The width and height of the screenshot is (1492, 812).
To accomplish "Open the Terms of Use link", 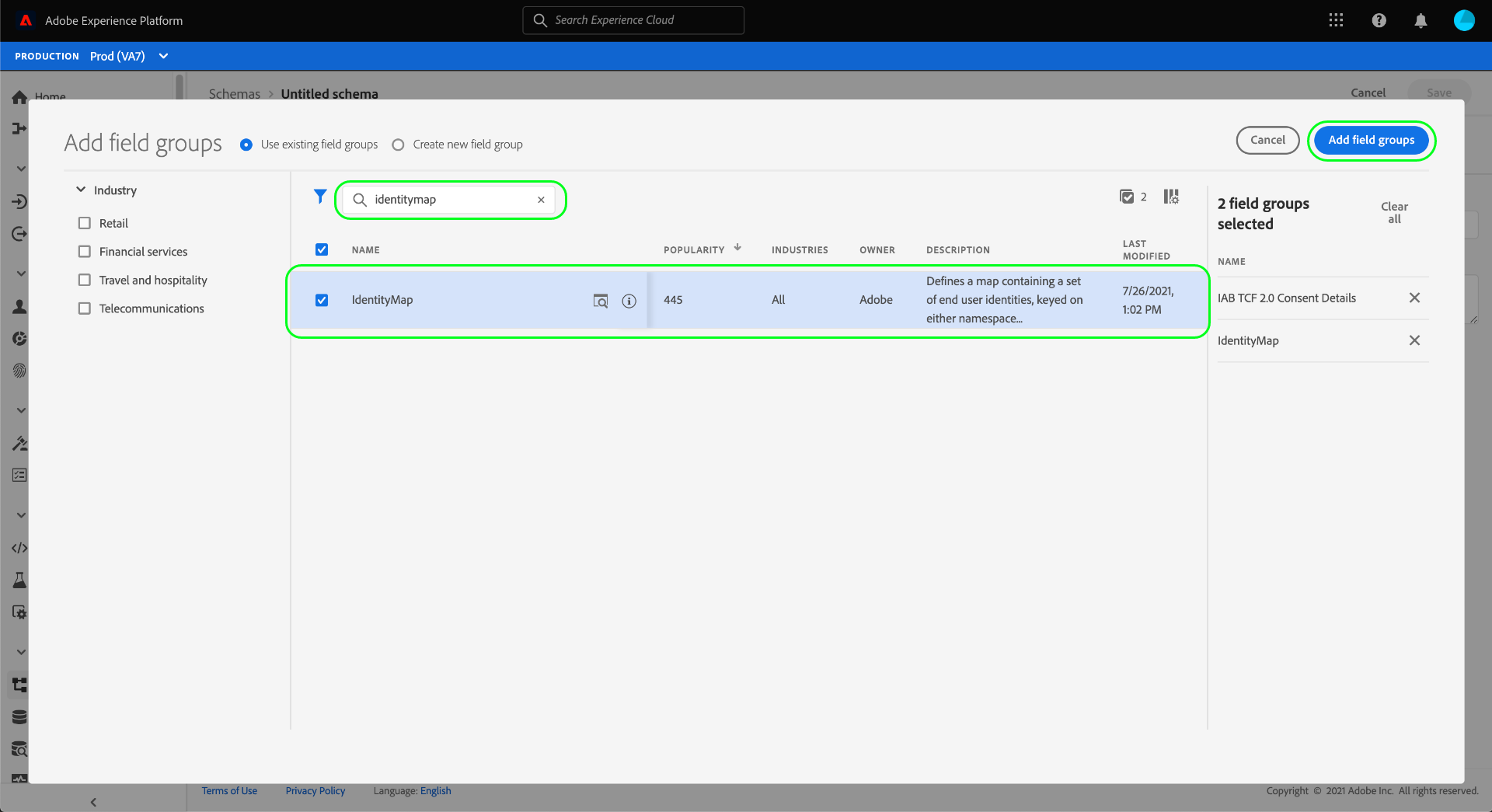I will (x=229, y=791).
